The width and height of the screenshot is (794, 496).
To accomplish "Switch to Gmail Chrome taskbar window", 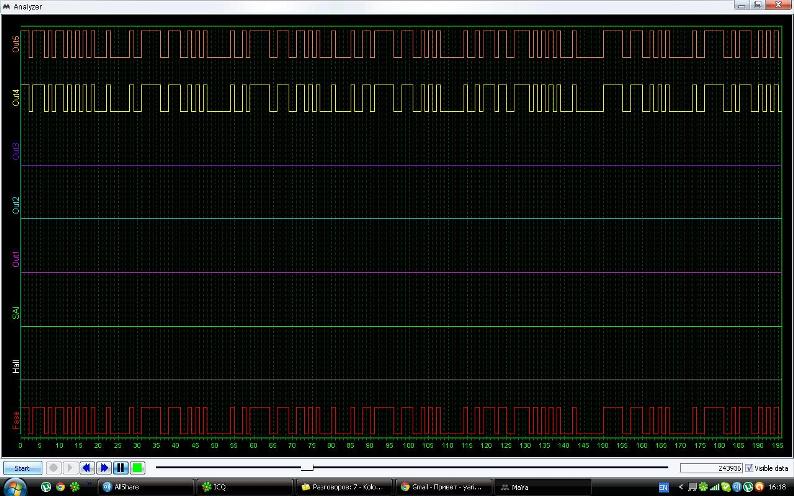I will (x=443, y=487).
